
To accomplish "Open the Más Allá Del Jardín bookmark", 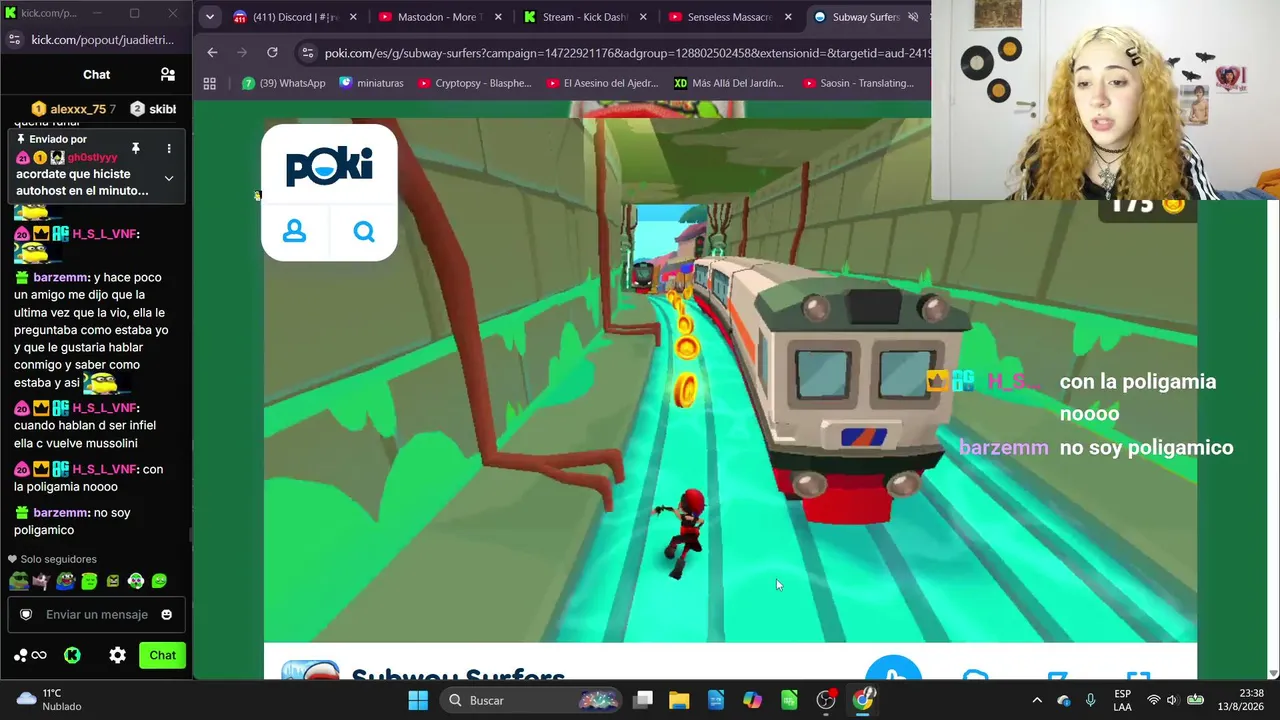I will [727, 83].
